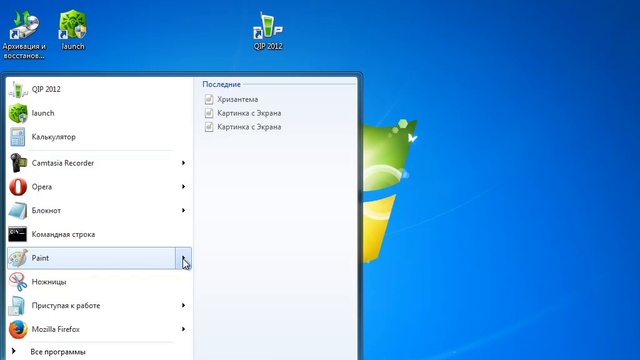Open Командная строка menu entry

pyautogui.click(x=99, y=234)
